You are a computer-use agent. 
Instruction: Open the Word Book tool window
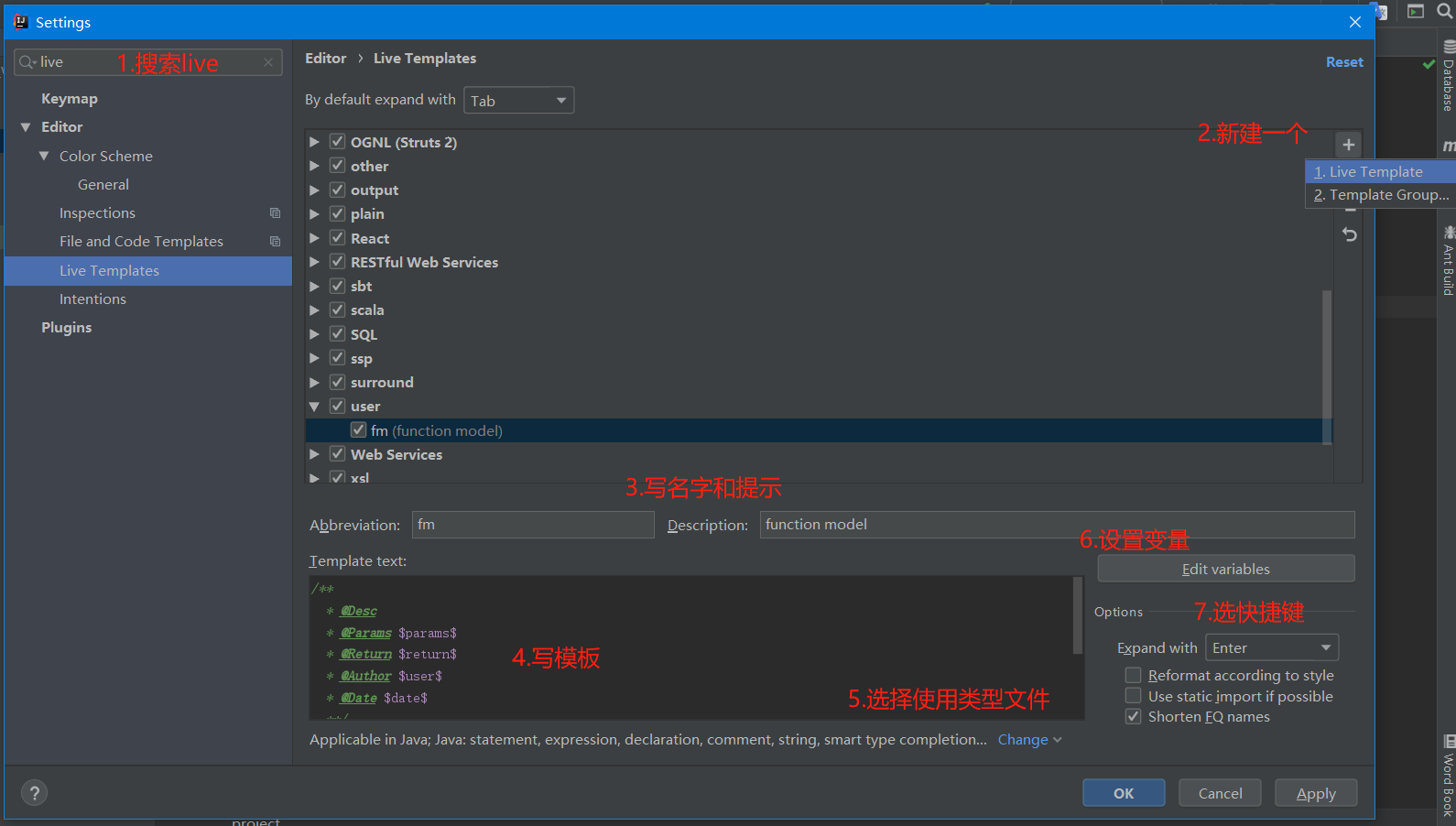coord(1448,776)
